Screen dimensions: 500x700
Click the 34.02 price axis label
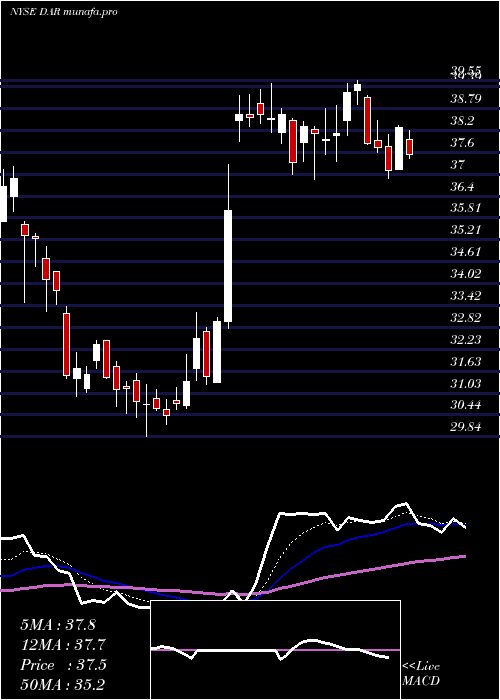(x=466, y=274)
